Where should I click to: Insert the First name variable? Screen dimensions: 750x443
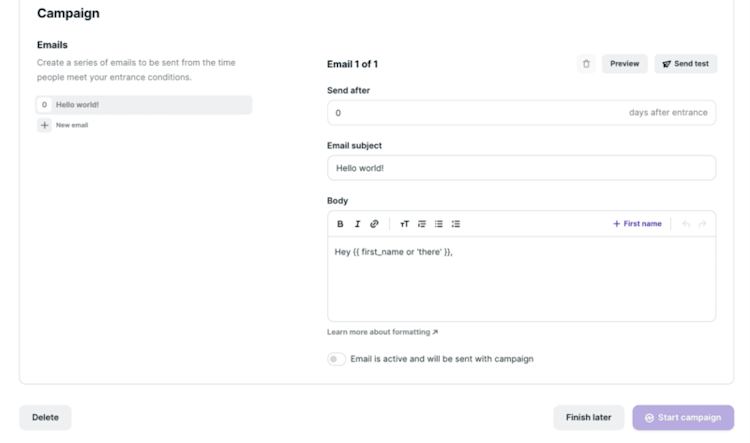pyautogui.click(x=637, y=224)
